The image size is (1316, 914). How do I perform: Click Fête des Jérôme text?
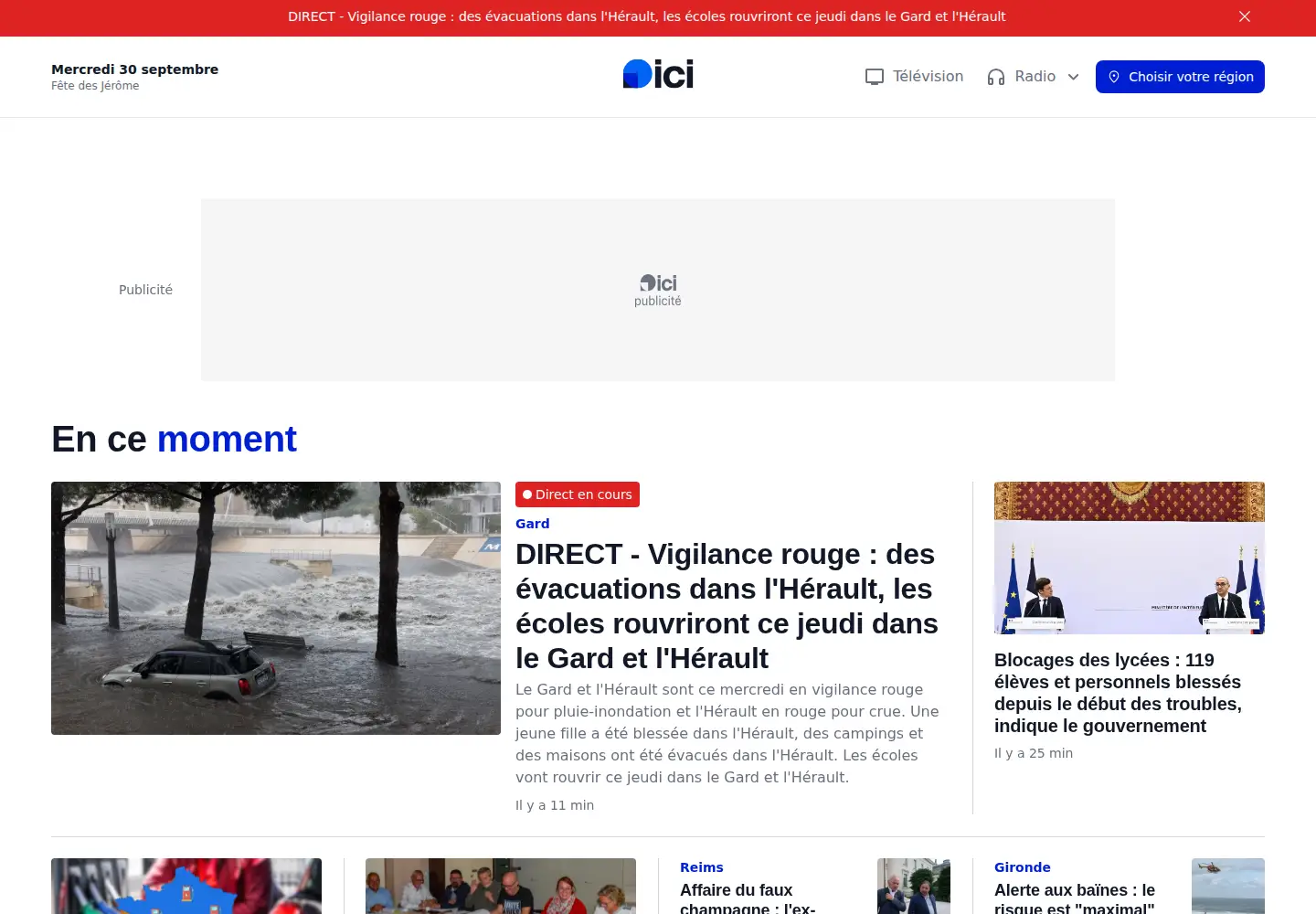pyautogui.click(x=95, y=86)
